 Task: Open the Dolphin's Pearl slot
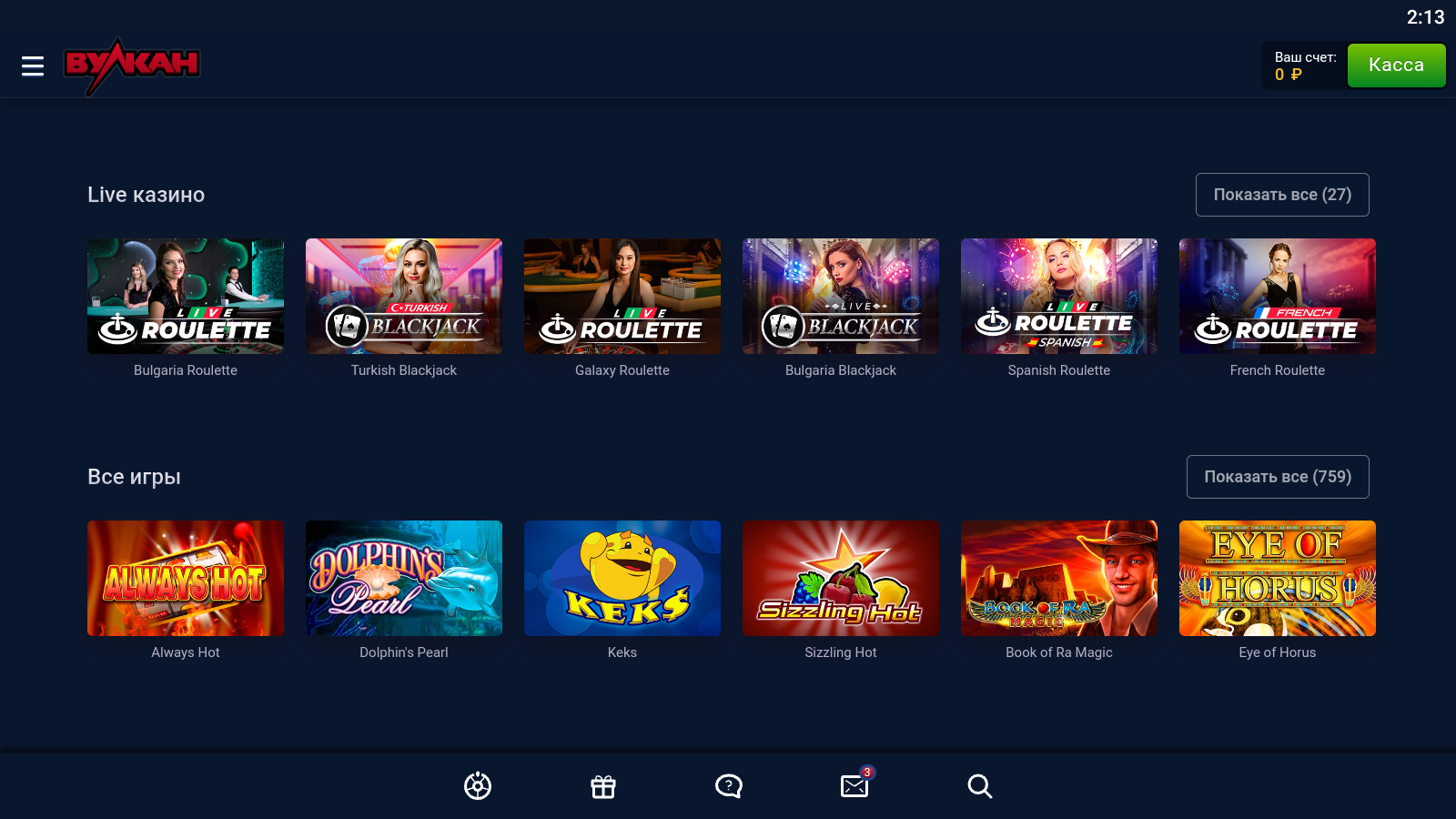[x=404, y=578]
